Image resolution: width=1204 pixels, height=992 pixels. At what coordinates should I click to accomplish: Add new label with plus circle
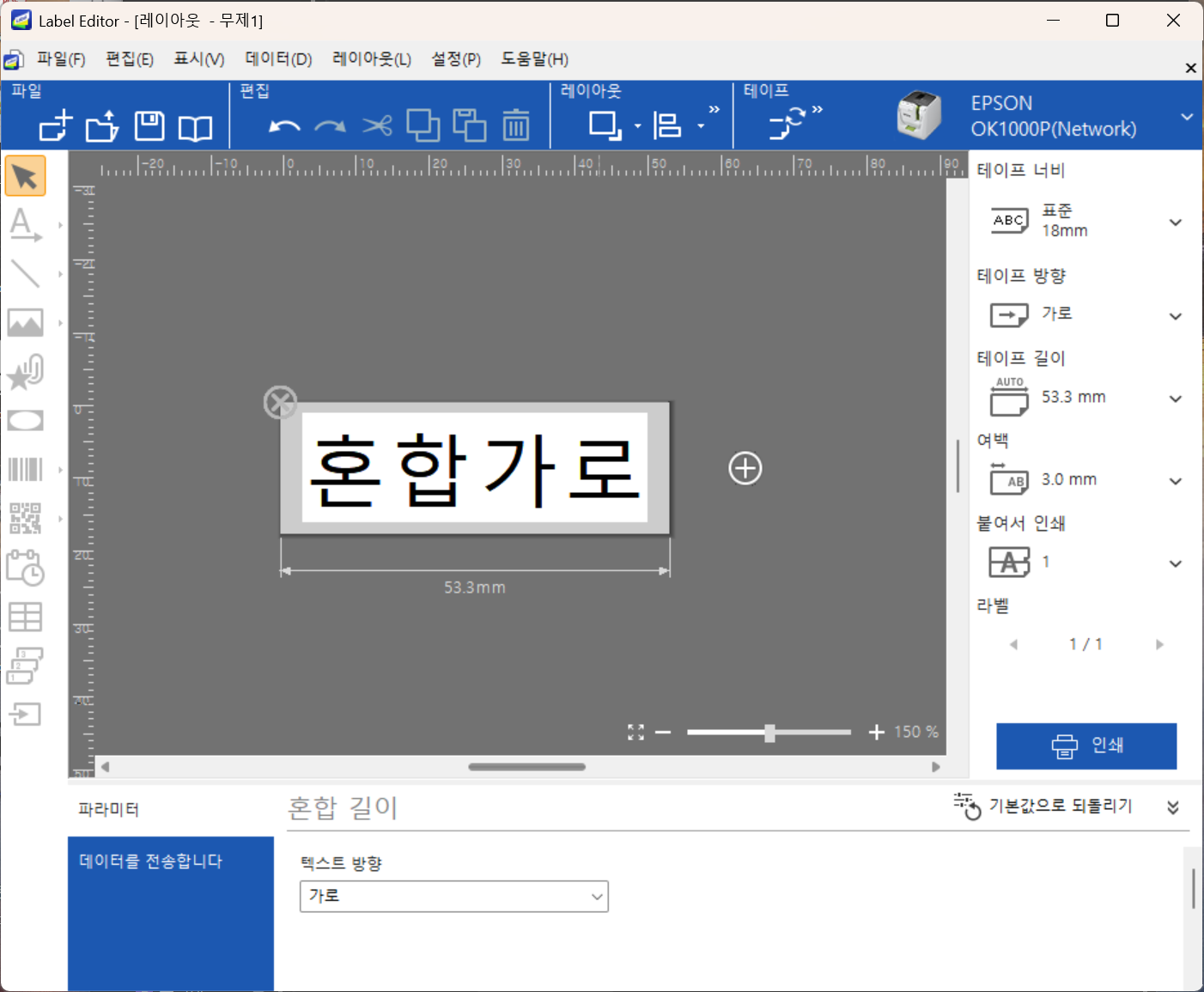point(745,468)
